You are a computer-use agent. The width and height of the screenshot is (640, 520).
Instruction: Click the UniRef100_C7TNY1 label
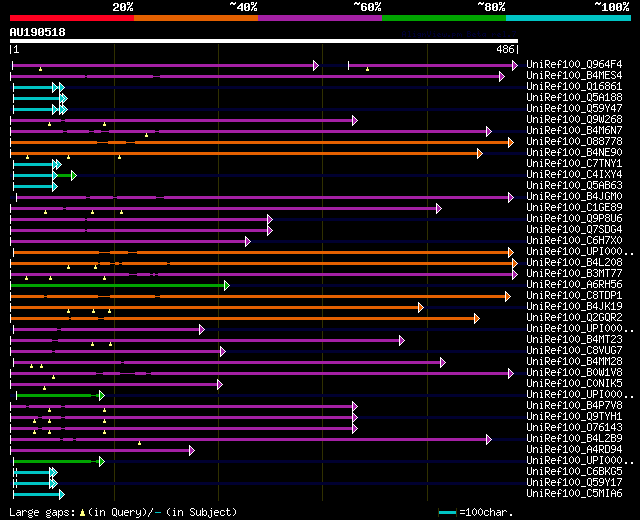(574, 164)
